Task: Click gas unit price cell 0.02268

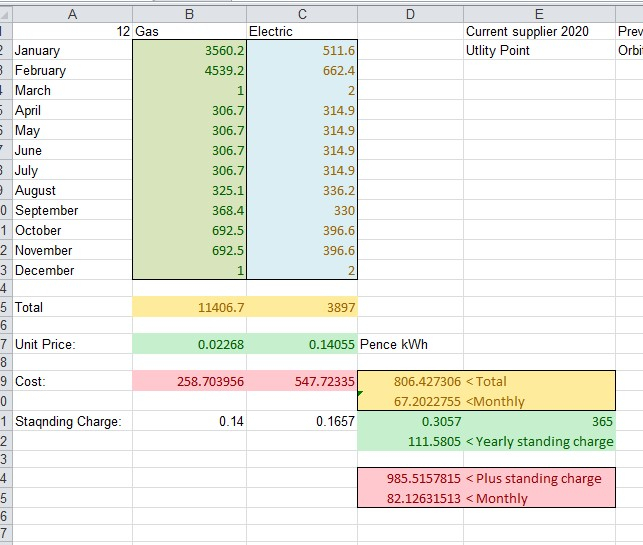Action: click(188, 344)
